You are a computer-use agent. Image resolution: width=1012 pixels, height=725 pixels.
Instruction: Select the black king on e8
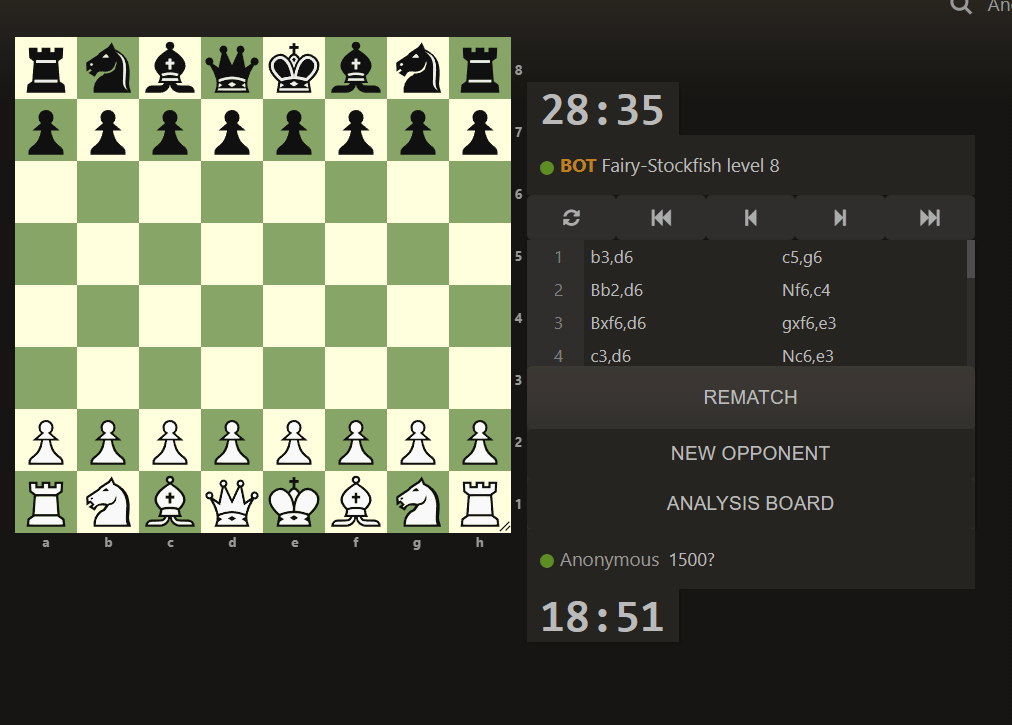[294, 68]
